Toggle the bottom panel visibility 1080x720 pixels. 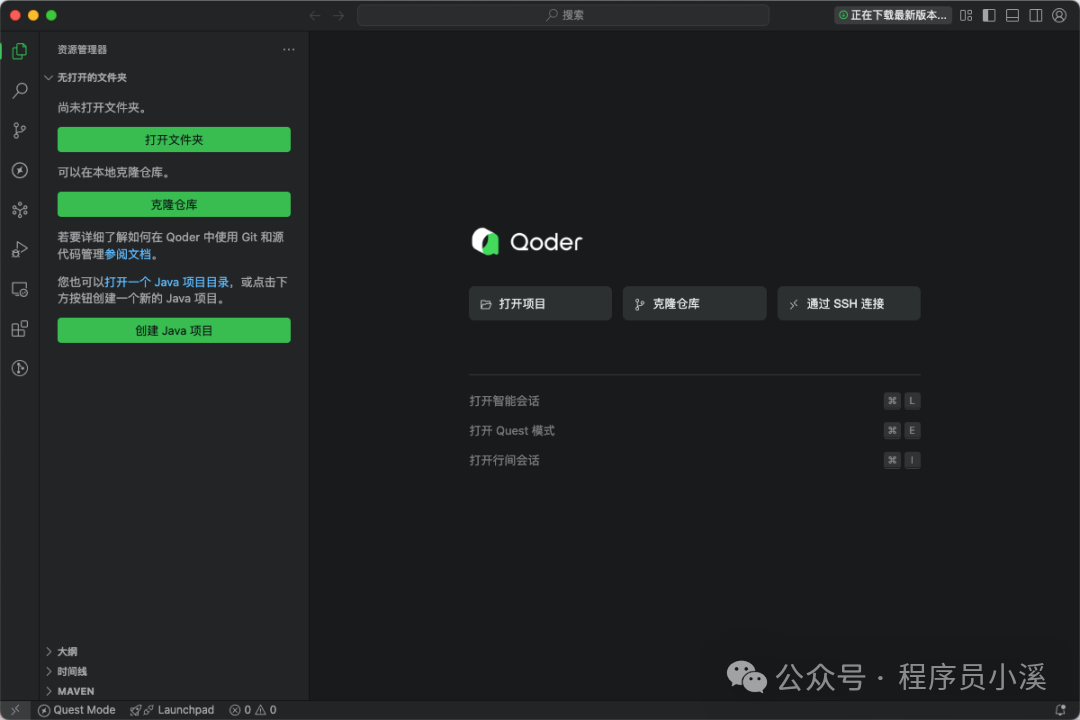pos(1012,15)
